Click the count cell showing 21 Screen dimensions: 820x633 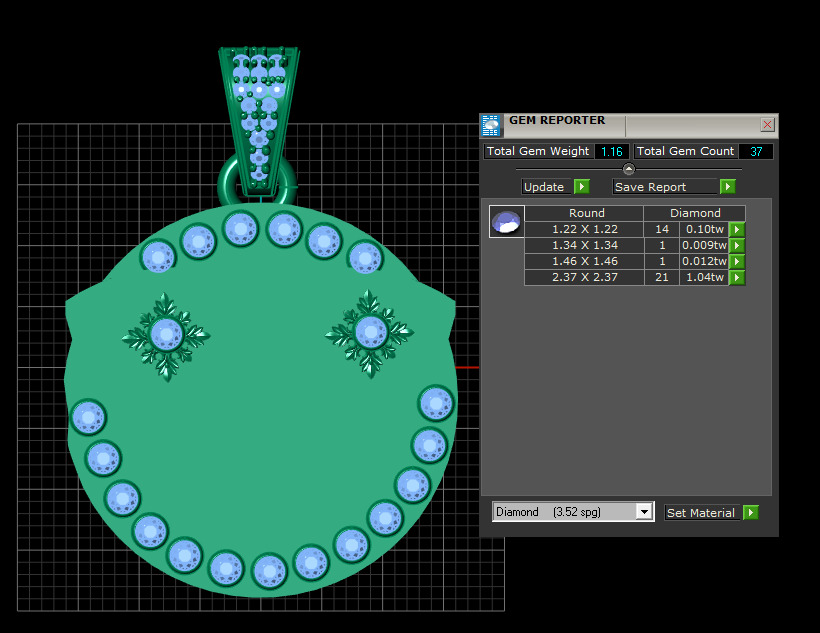tap(662, 277)
